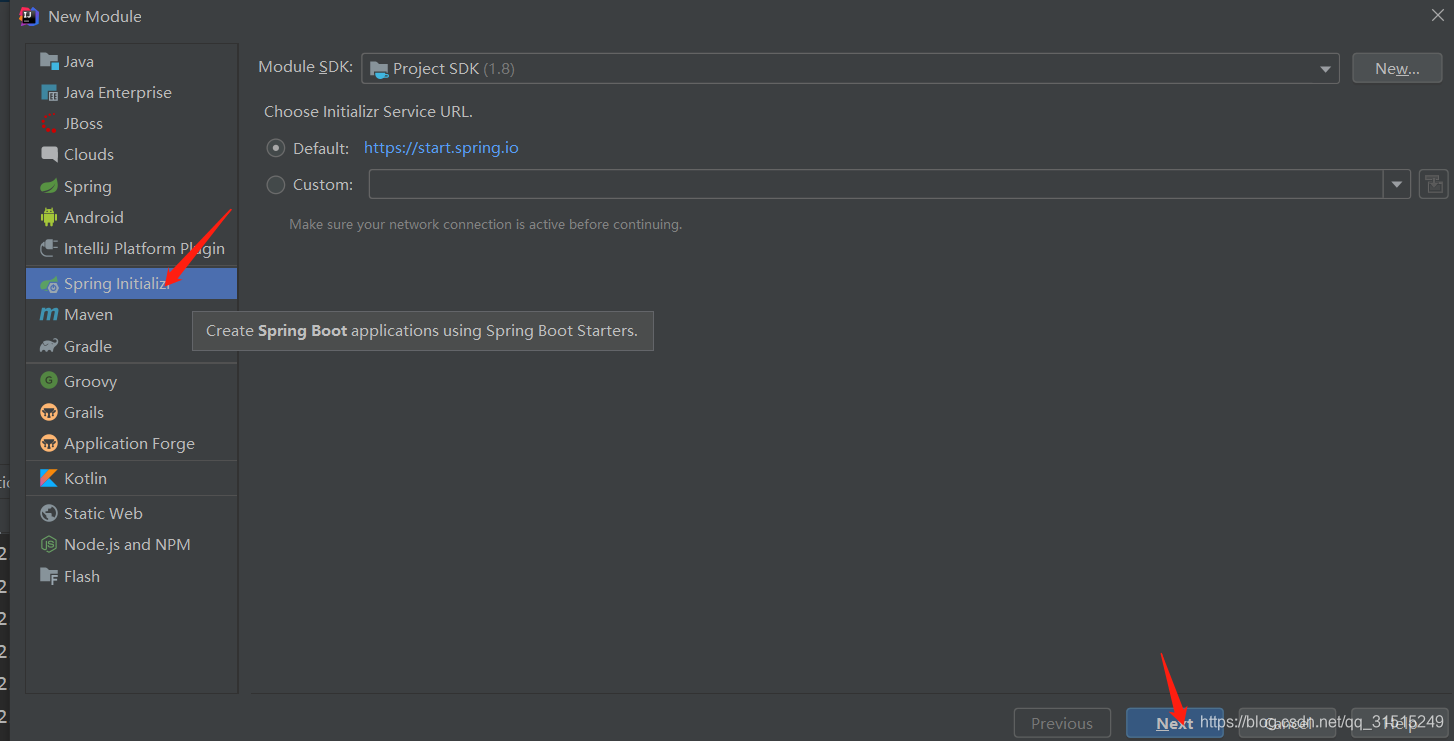Click the JBoss red icon
Image resolution: width=1454 pixels, height=741 pixels.
(49, 123)
